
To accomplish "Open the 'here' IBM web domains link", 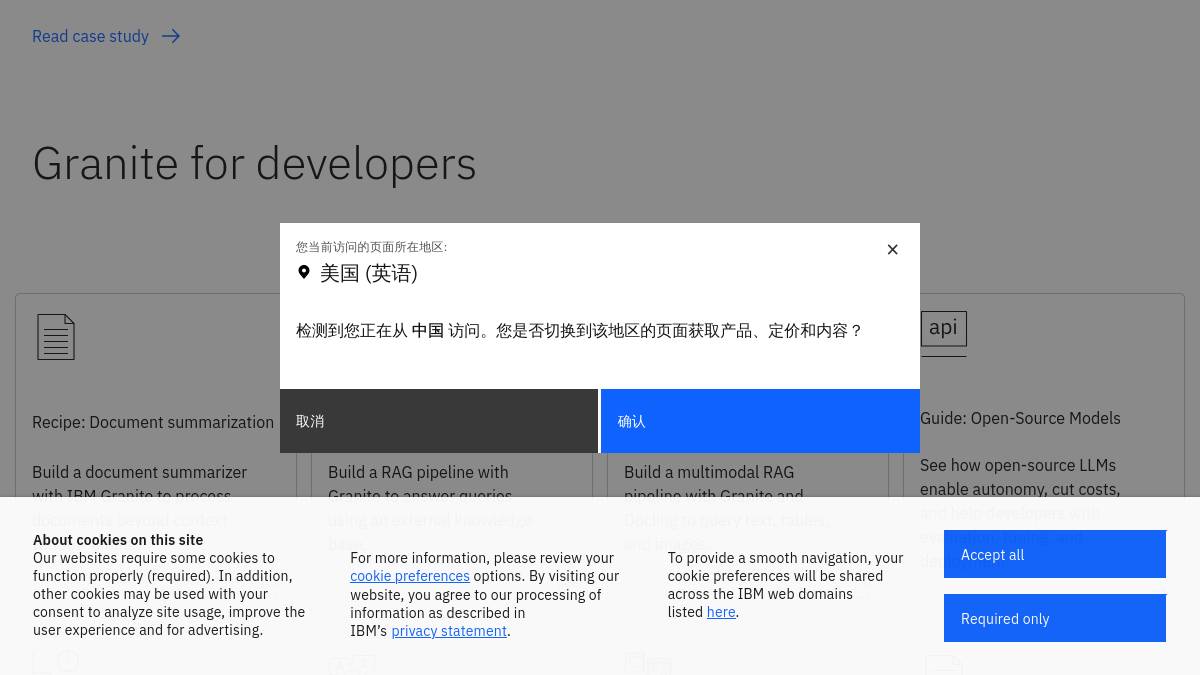I will 721,612.
